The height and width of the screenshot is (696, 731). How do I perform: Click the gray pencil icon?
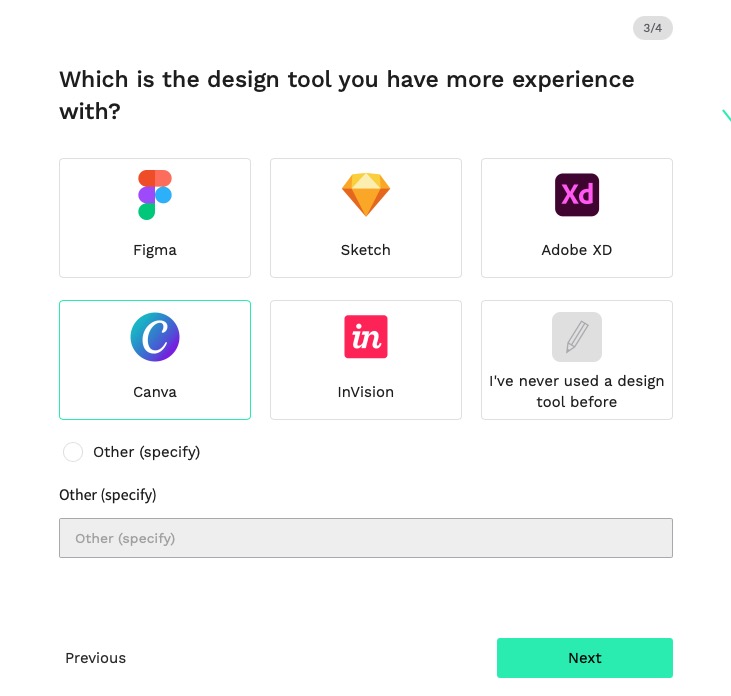577,337
